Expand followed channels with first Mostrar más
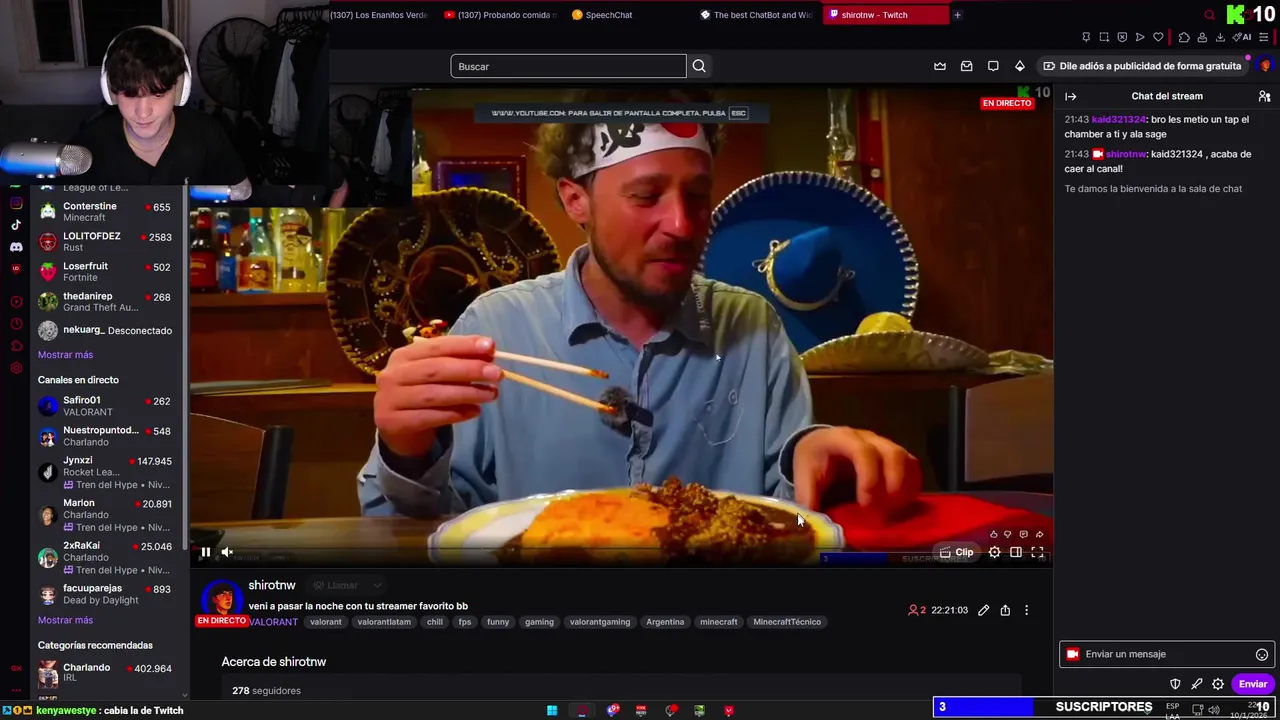 pos(65,355)
